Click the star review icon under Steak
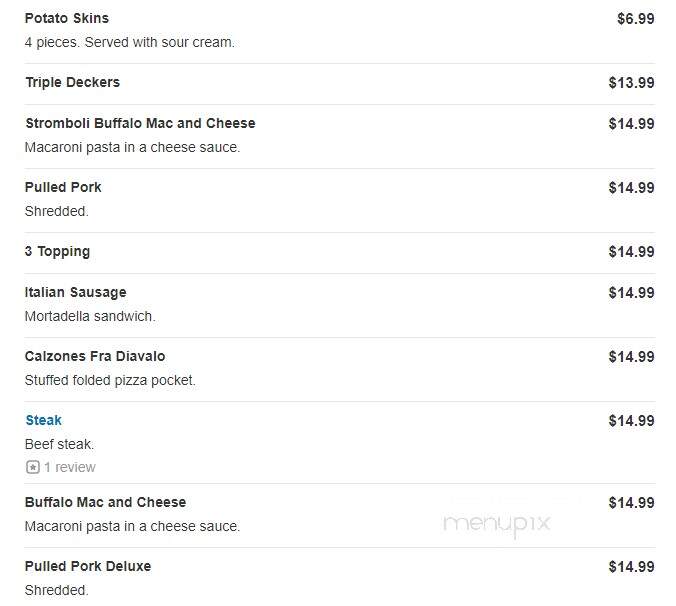The height and width of the screenshot is (606, 676). click(33, 467)
